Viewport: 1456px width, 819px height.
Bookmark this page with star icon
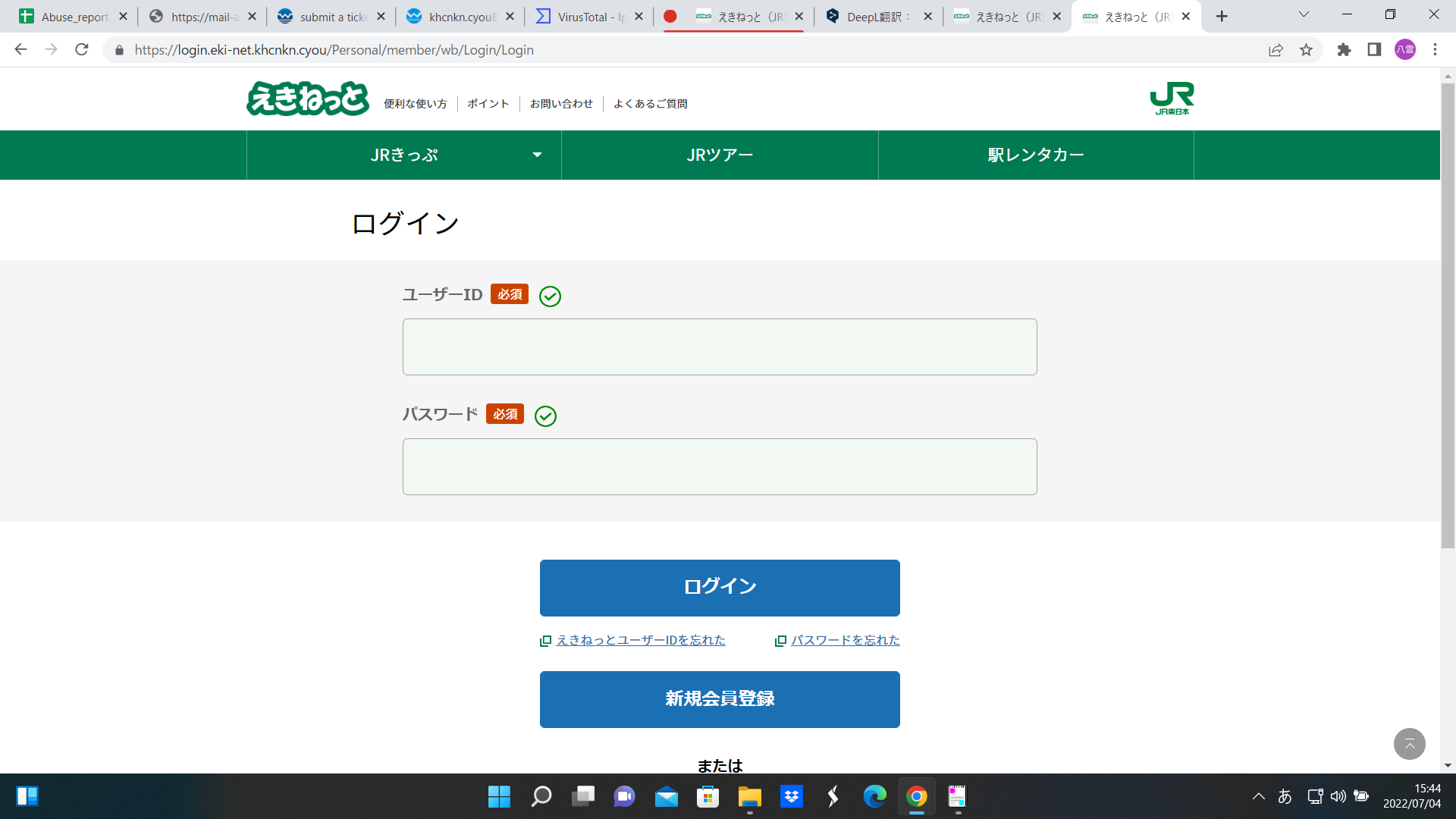(1306, 50)
